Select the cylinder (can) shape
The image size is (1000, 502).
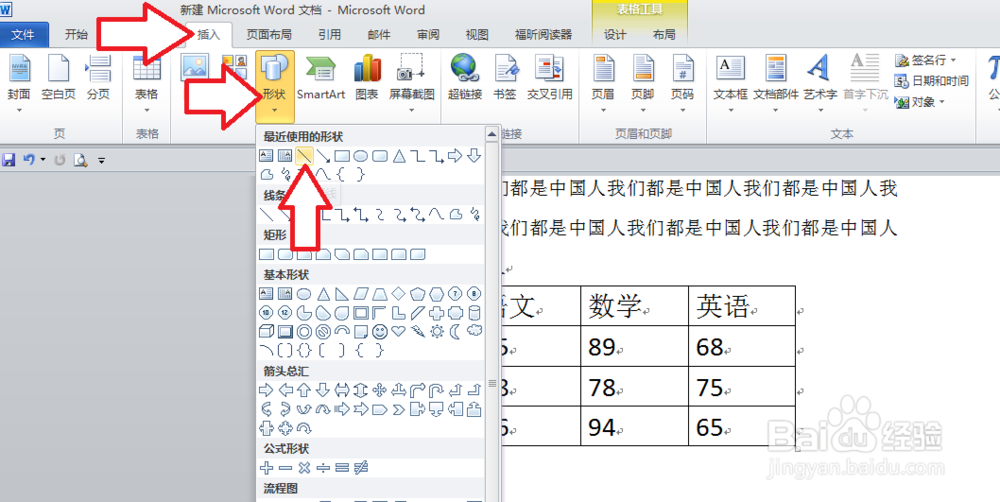point(474,313)
